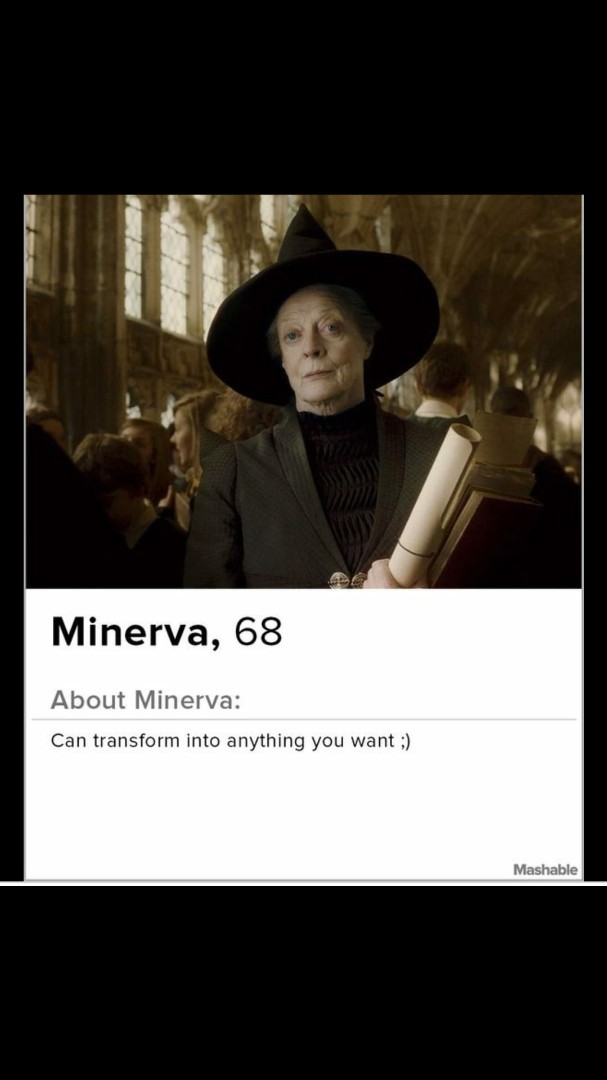Click the winking emoticon in bio
Image resolution: width=607 pixels, height=1080 pixels.
coord(404,742)
